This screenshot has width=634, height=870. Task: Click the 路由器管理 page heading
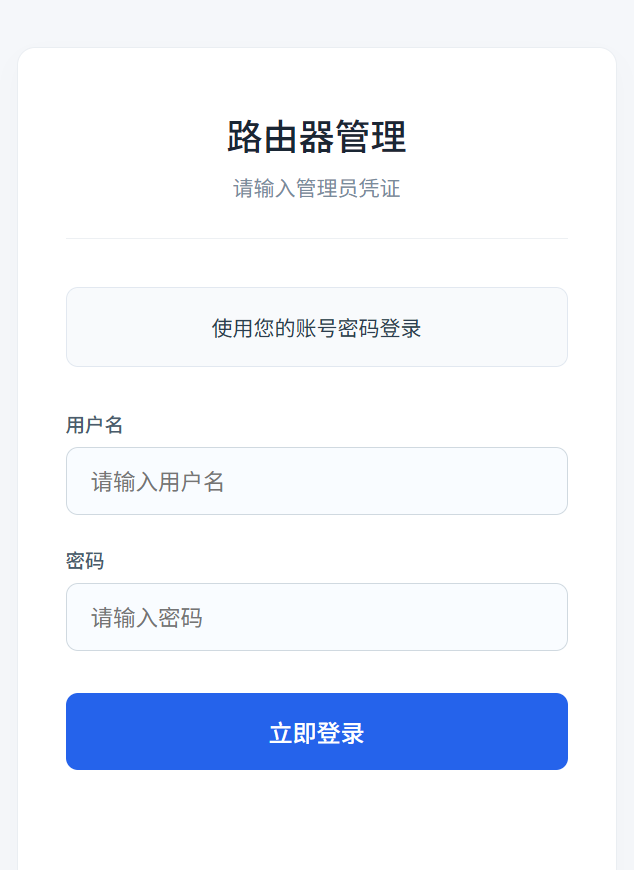click(316, 137)
